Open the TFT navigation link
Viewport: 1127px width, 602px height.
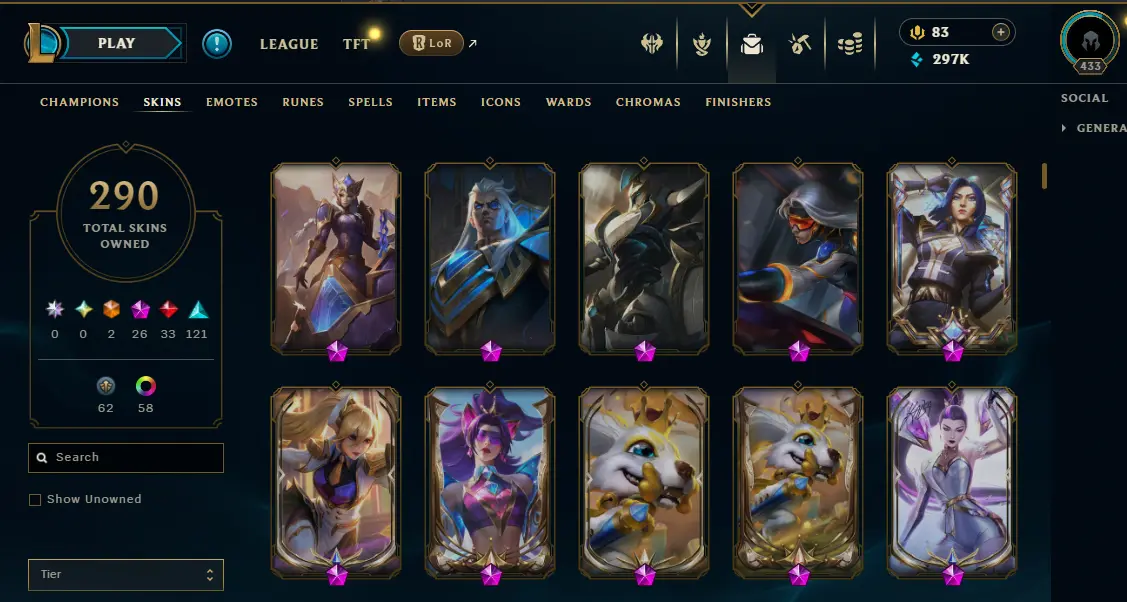[356, 44]
